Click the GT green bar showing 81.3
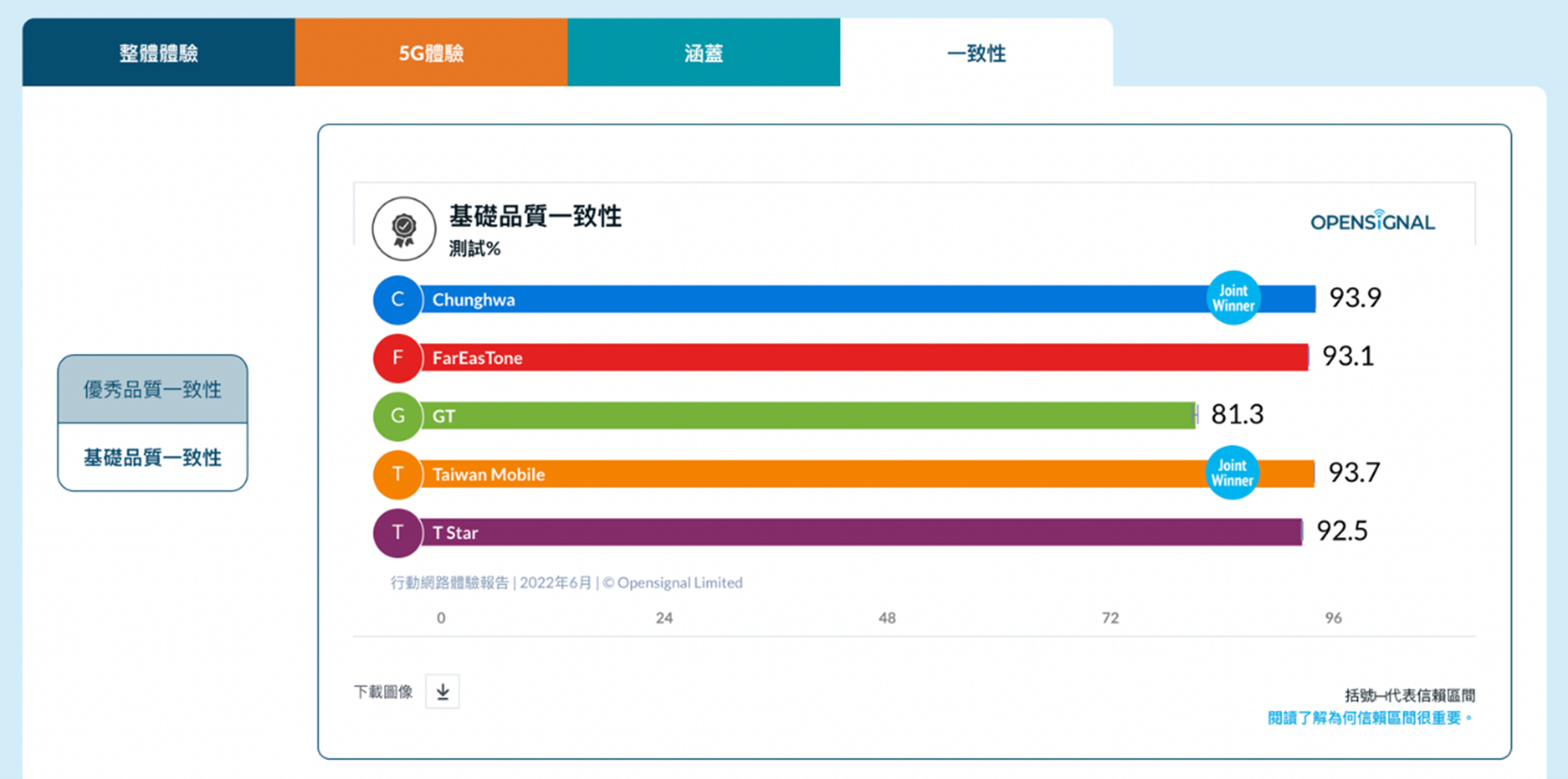This screenshot has width=1568, height=779. pos(791,416)
